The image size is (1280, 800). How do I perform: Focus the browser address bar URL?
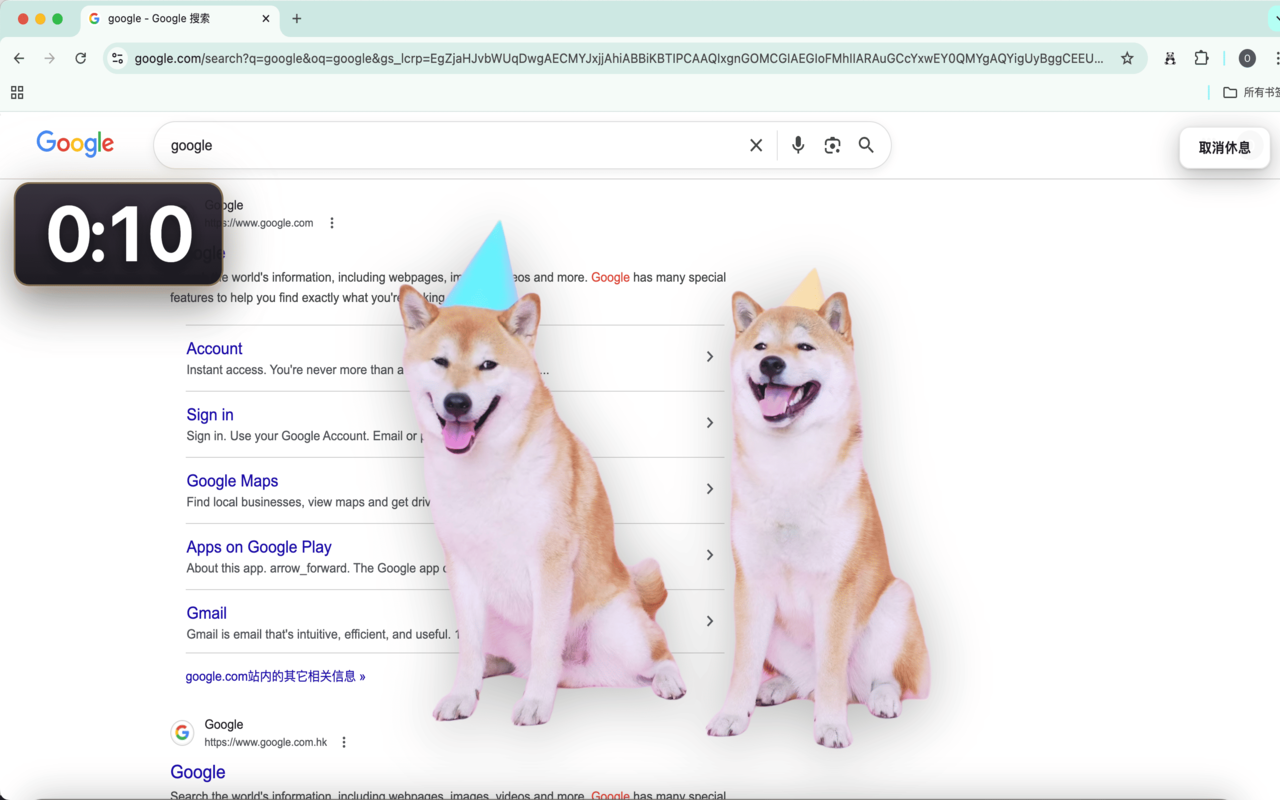(619, 59)
